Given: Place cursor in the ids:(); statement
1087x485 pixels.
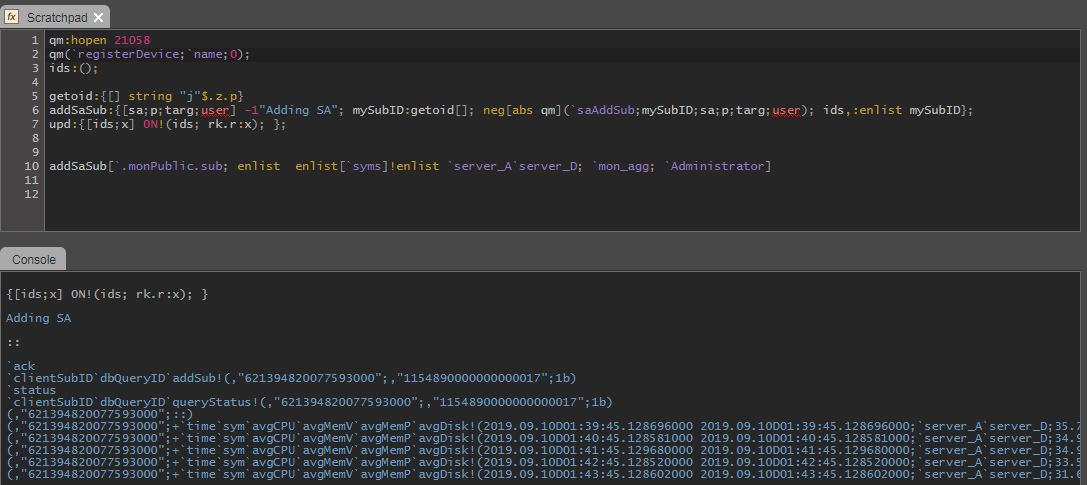Looking at the screenshot, I should 73,68.
